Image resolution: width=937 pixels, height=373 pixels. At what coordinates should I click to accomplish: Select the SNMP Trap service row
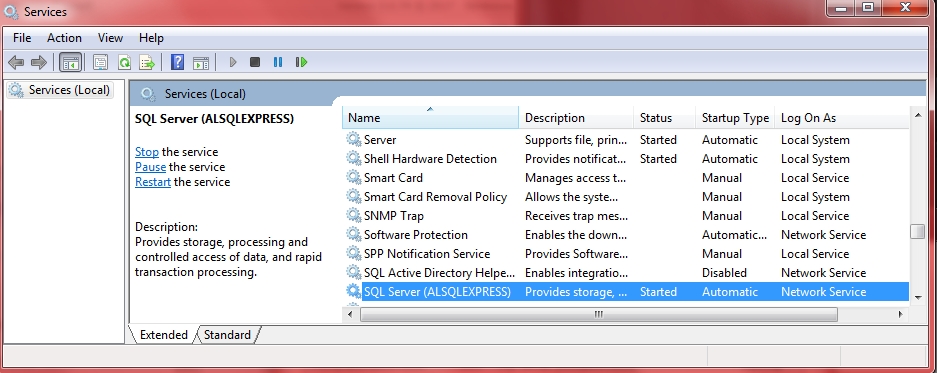626,216
